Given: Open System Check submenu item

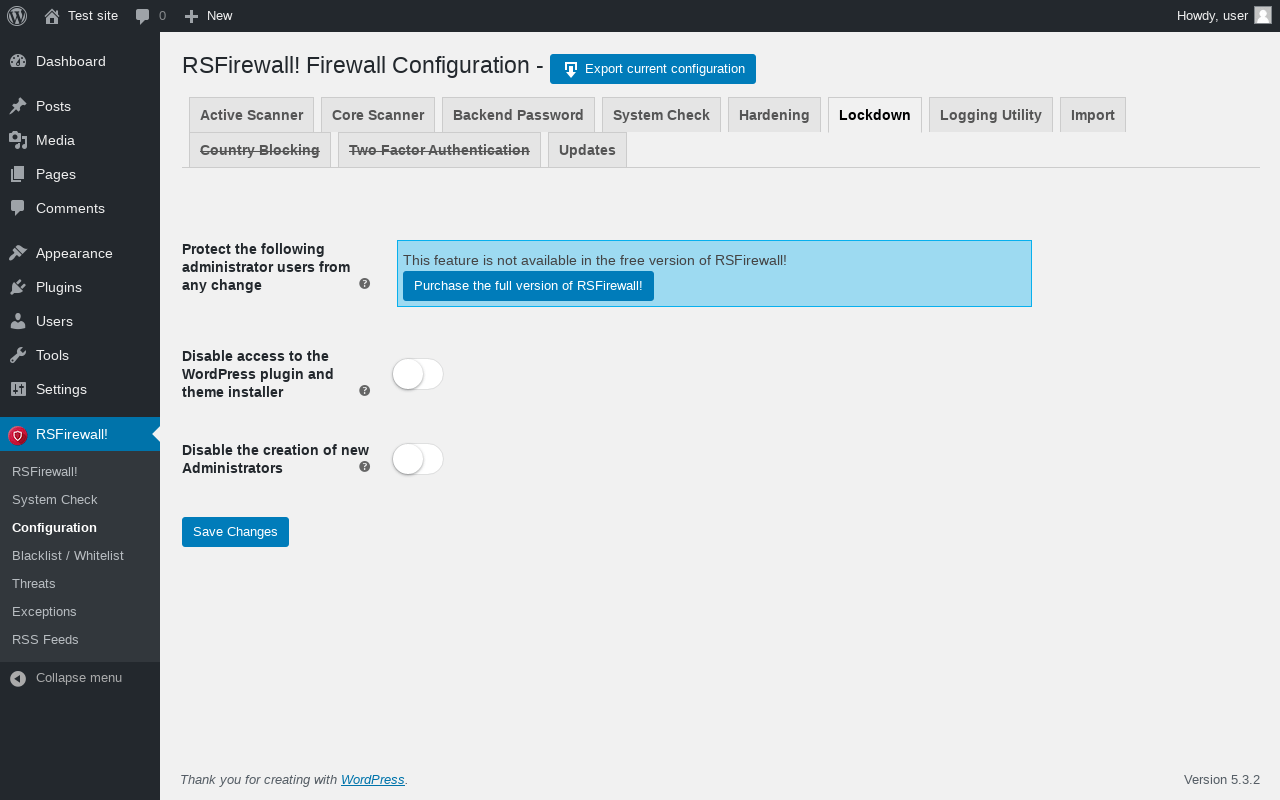Looking at the screenshot, I should point(55,499).
